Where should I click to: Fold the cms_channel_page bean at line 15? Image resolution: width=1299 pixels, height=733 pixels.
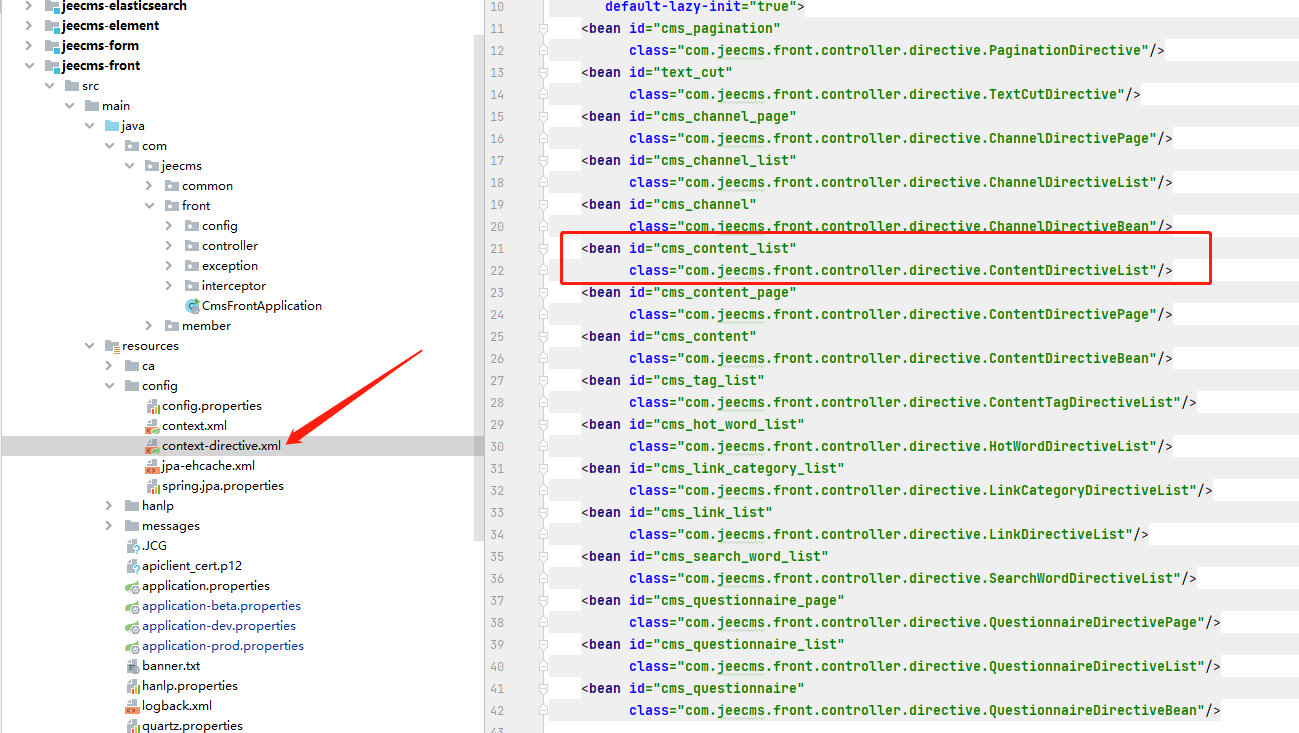(544, 117)
